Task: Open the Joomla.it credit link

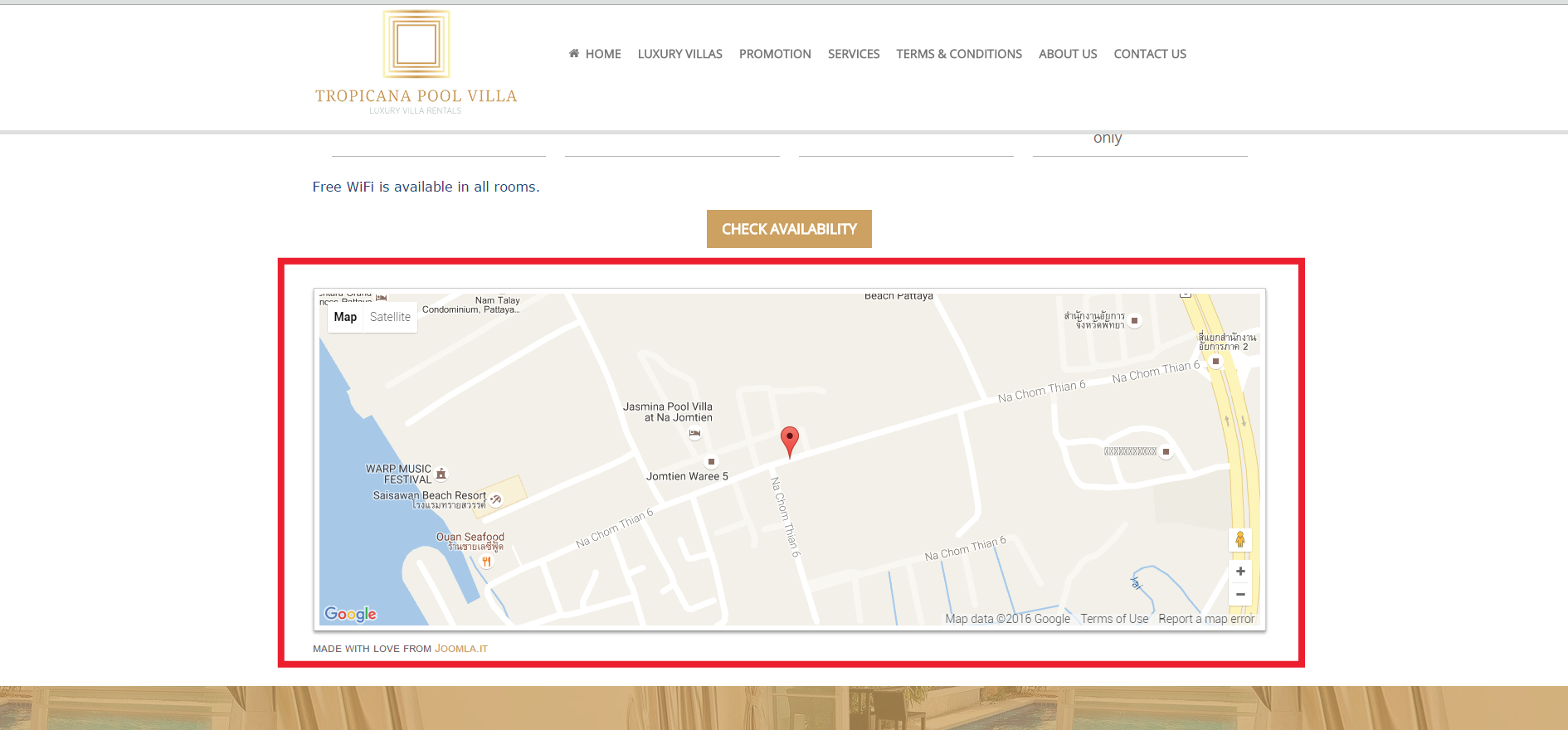Action: [x=461, y=649]
